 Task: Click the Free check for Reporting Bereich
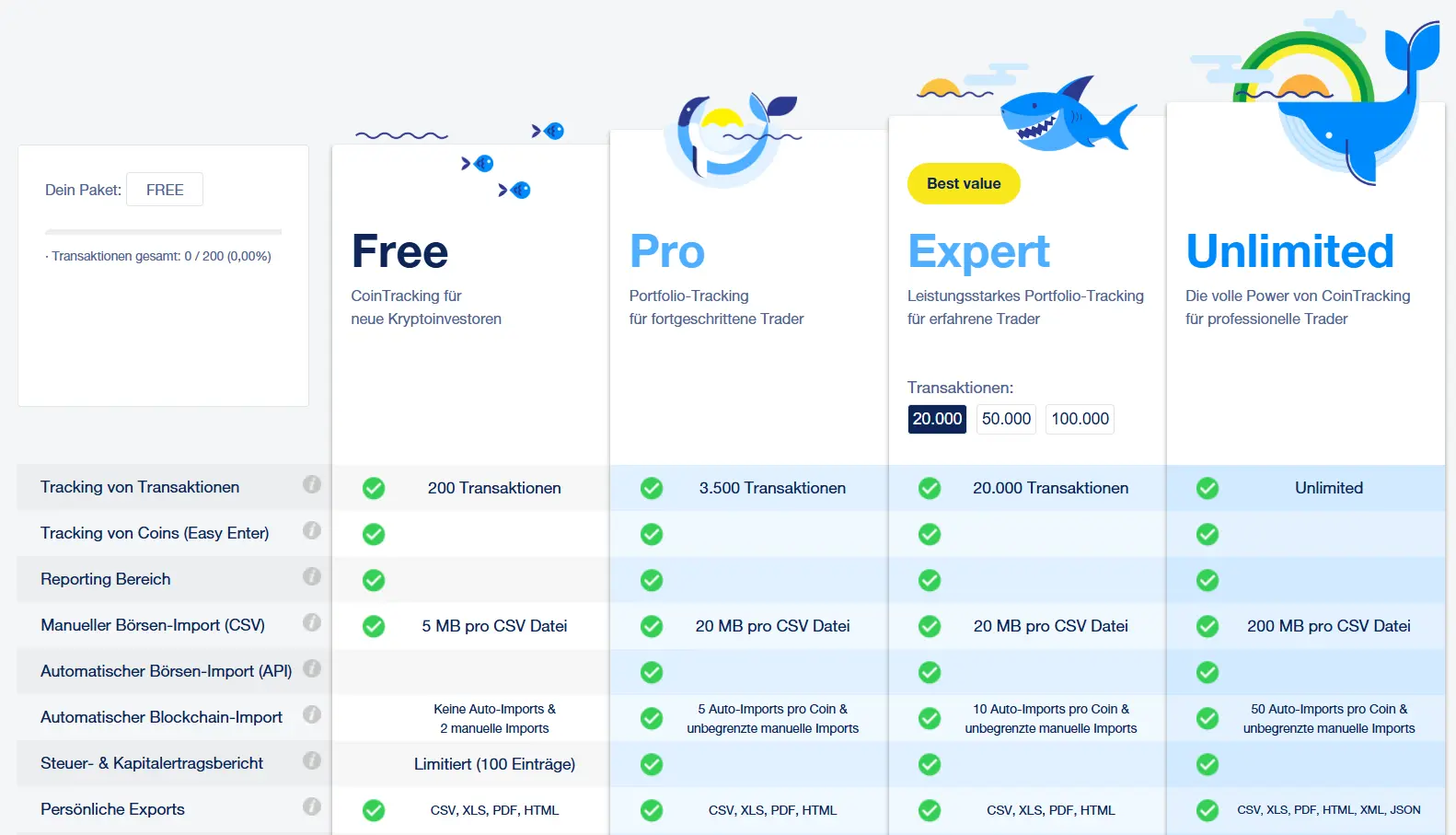click(x=374, y=580)
